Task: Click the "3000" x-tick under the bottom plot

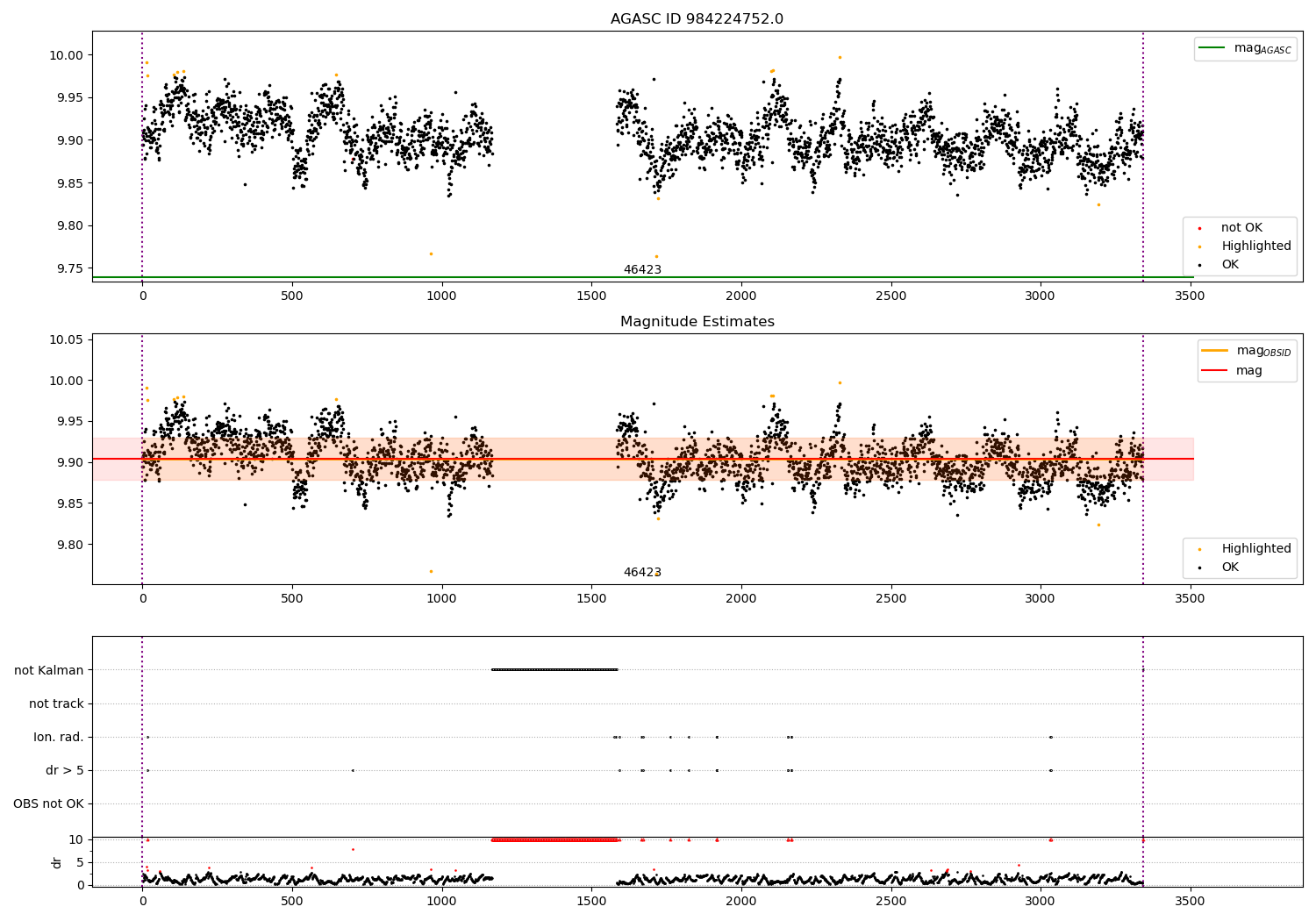Action: tap(1041, 900)
